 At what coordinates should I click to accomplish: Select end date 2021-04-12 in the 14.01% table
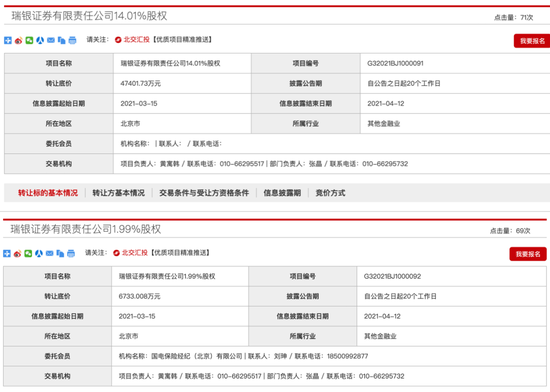tap(386, 103)
